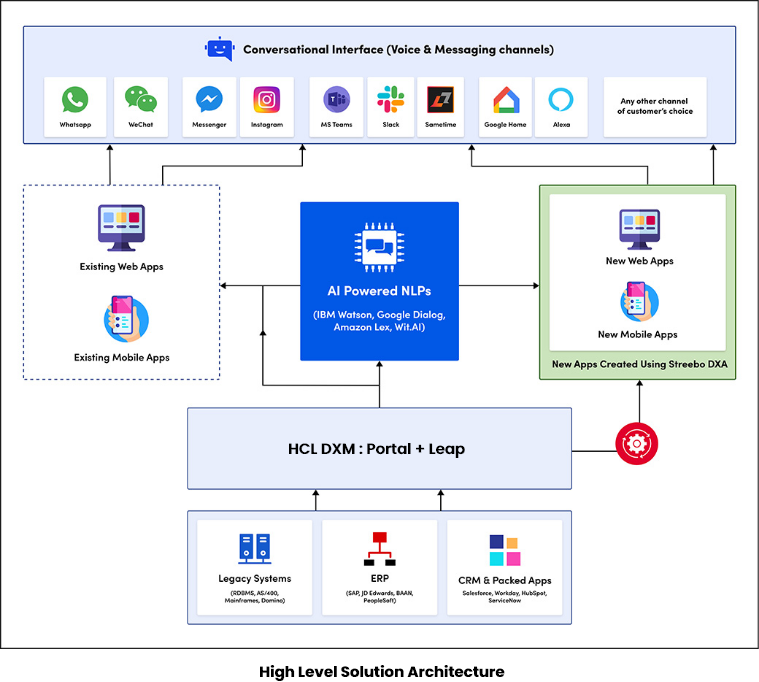Click the 'New Web Apps' label
759x682 pixels.
click(x=639, y=261)
